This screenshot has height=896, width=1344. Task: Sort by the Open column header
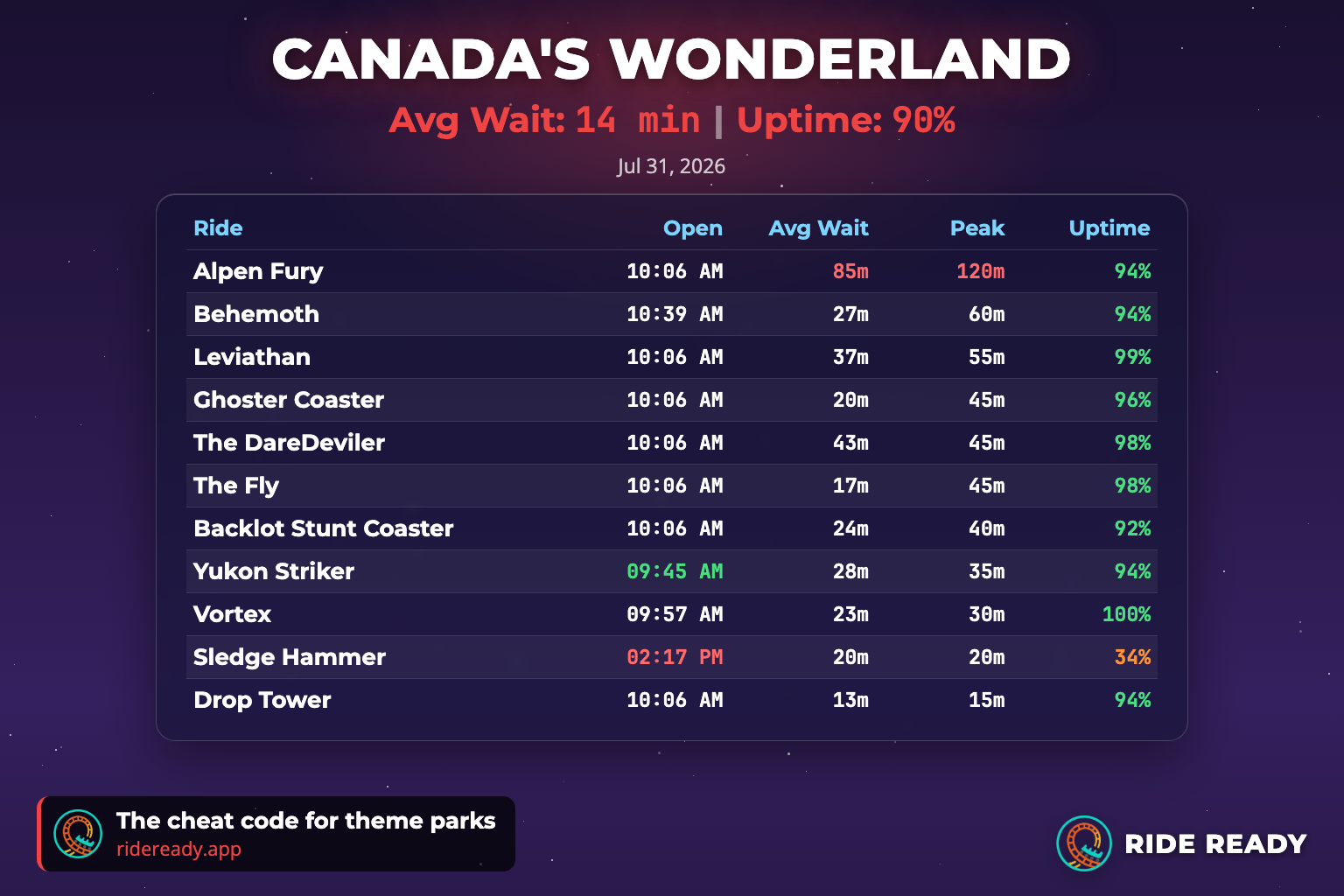coord(693,228)
